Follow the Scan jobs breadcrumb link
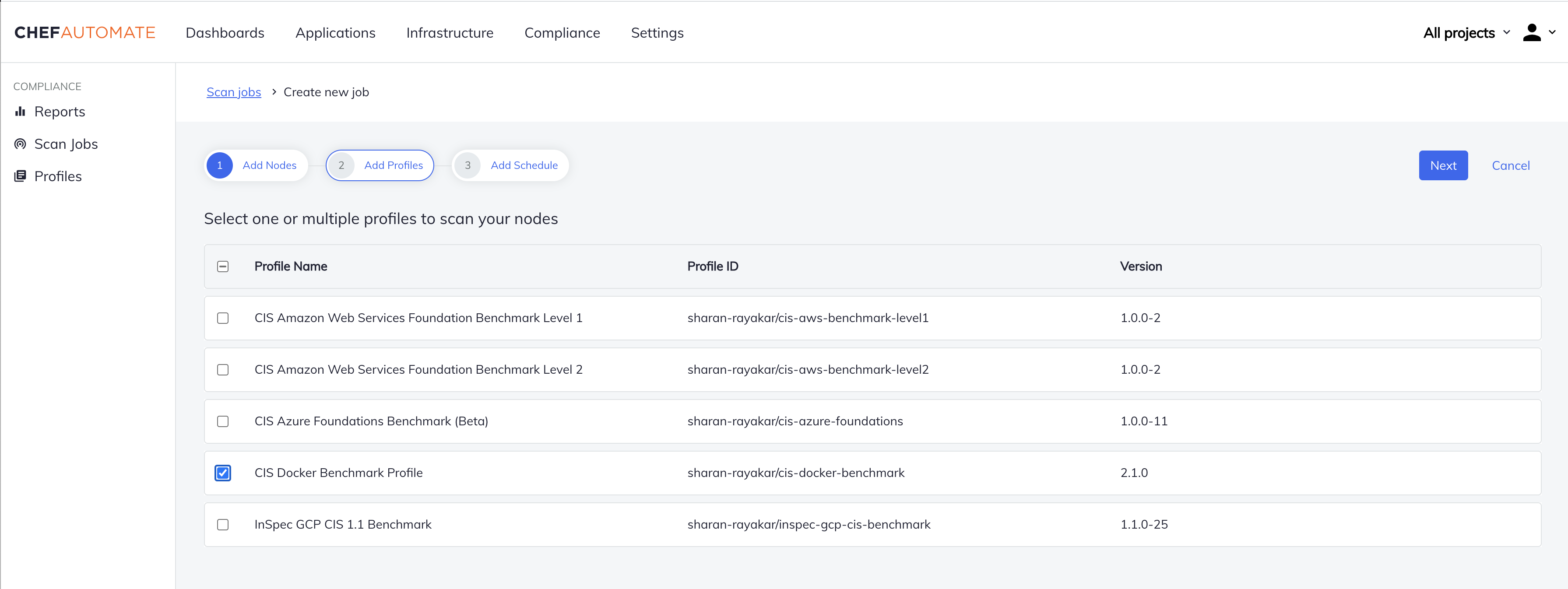This screenshot has width=1568, height=589. (233, 92)
